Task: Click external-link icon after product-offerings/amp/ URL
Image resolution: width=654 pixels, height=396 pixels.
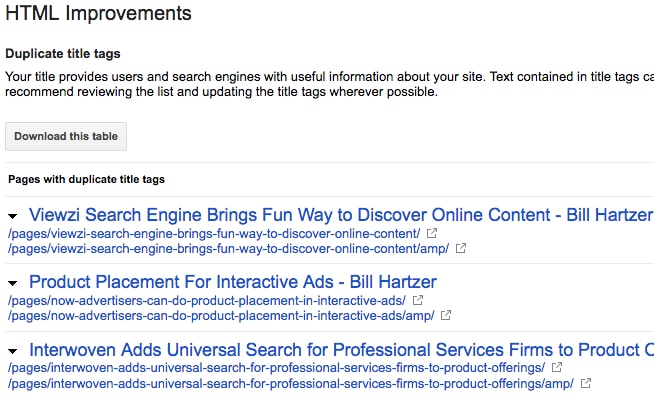Action: click(586, 383)
